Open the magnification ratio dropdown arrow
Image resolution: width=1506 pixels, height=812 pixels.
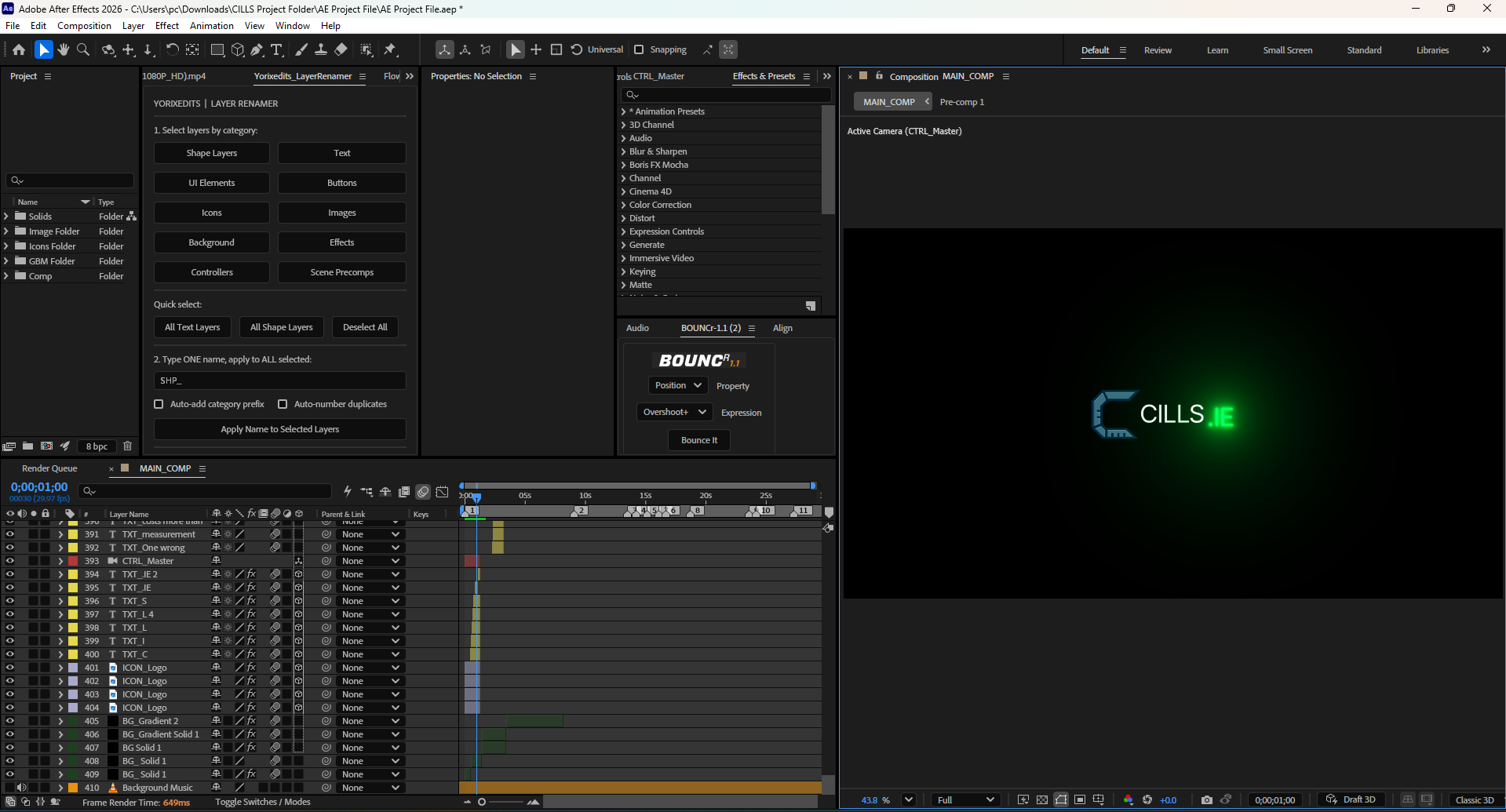[908, 799]
